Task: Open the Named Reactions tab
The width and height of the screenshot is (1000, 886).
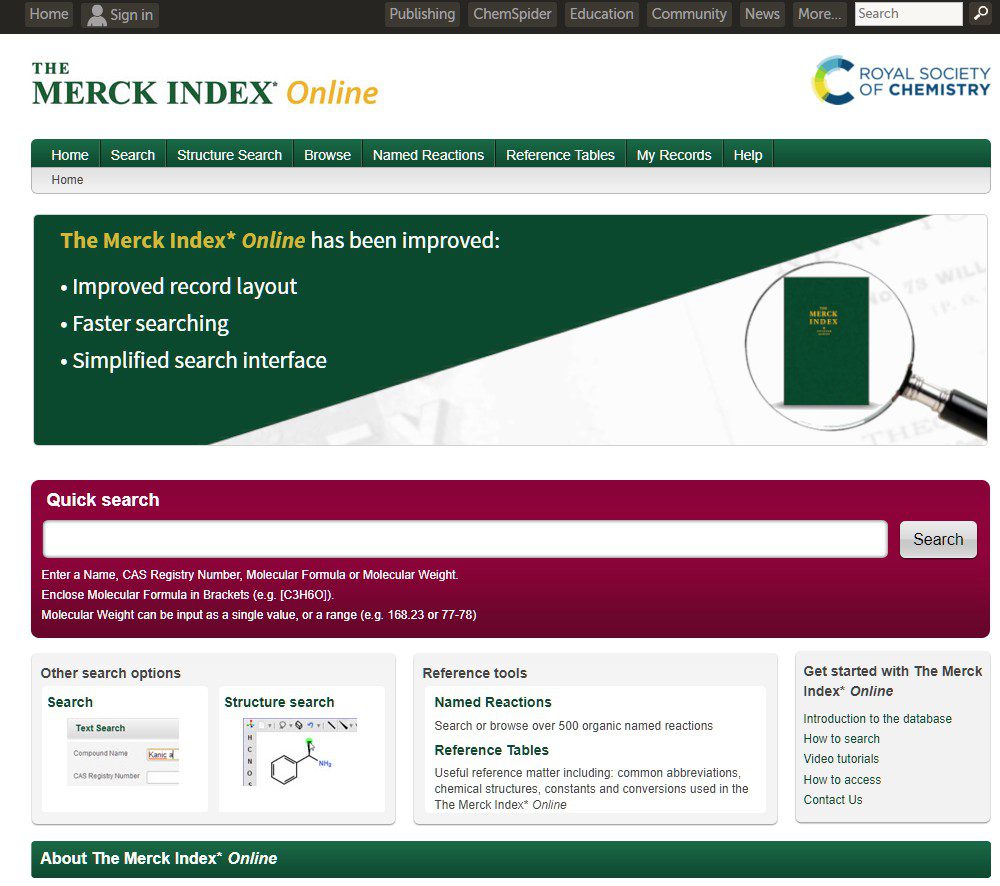Action: [x=427, y=154]
